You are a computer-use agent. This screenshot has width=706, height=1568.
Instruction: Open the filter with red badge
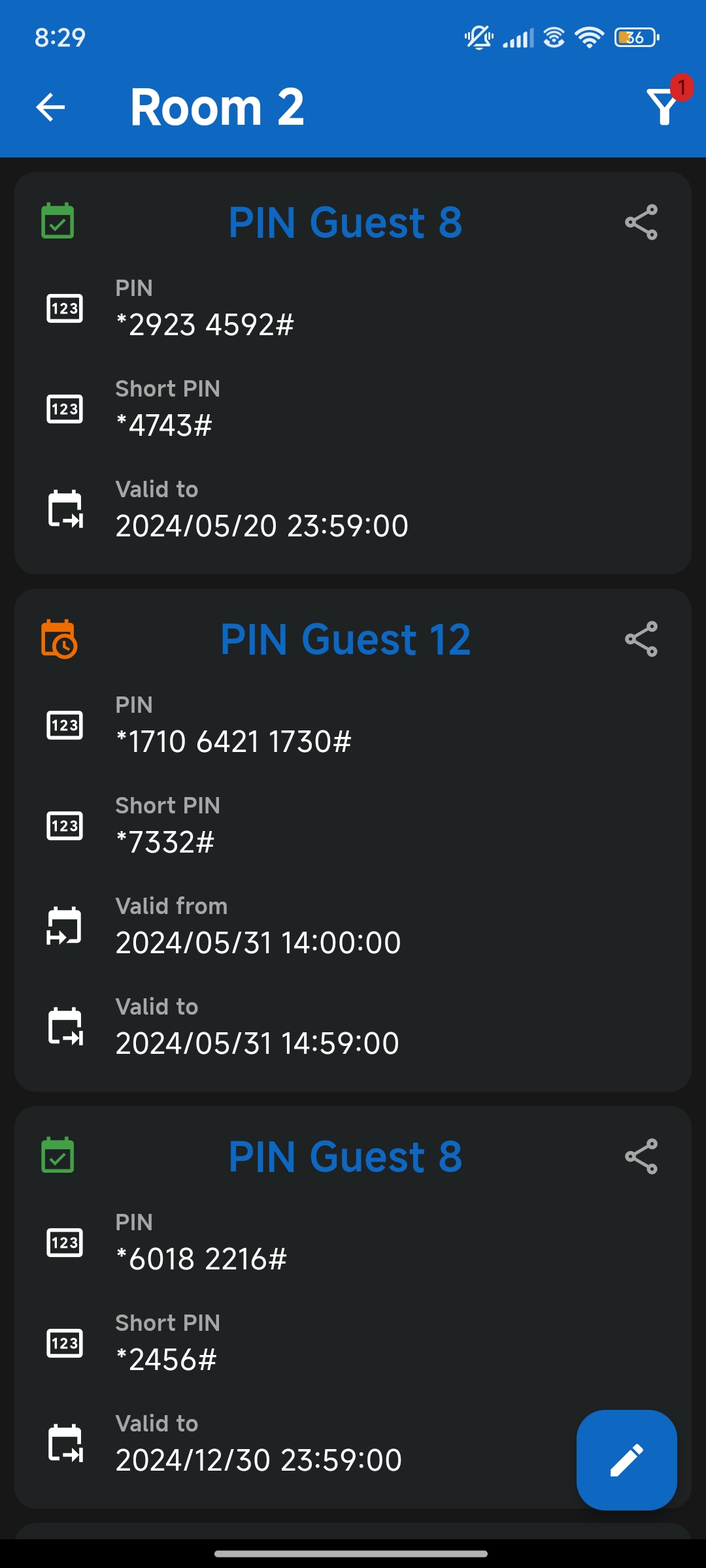tap(664, 106)
